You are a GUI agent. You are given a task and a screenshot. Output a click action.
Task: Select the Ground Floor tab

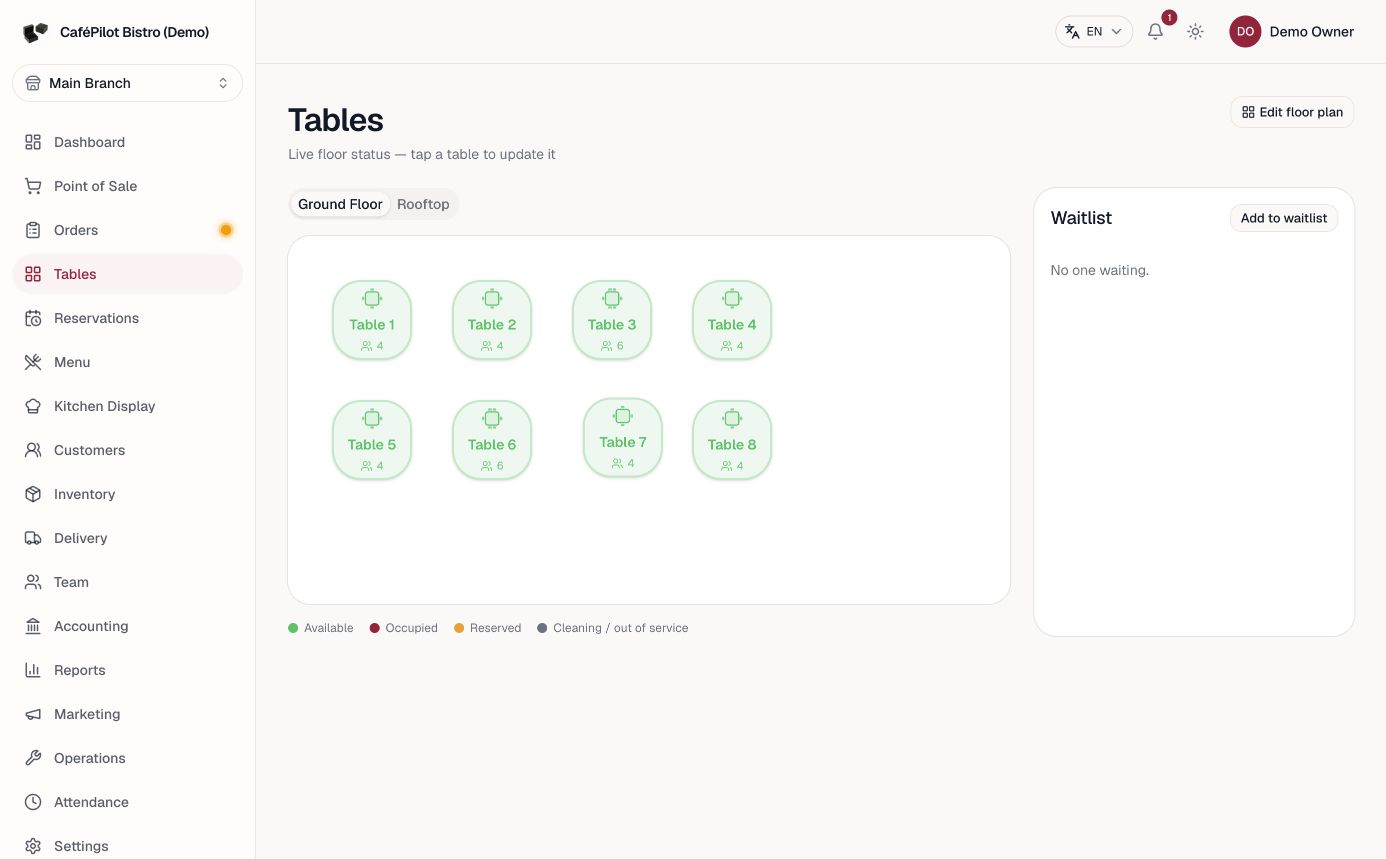point(340,204)
